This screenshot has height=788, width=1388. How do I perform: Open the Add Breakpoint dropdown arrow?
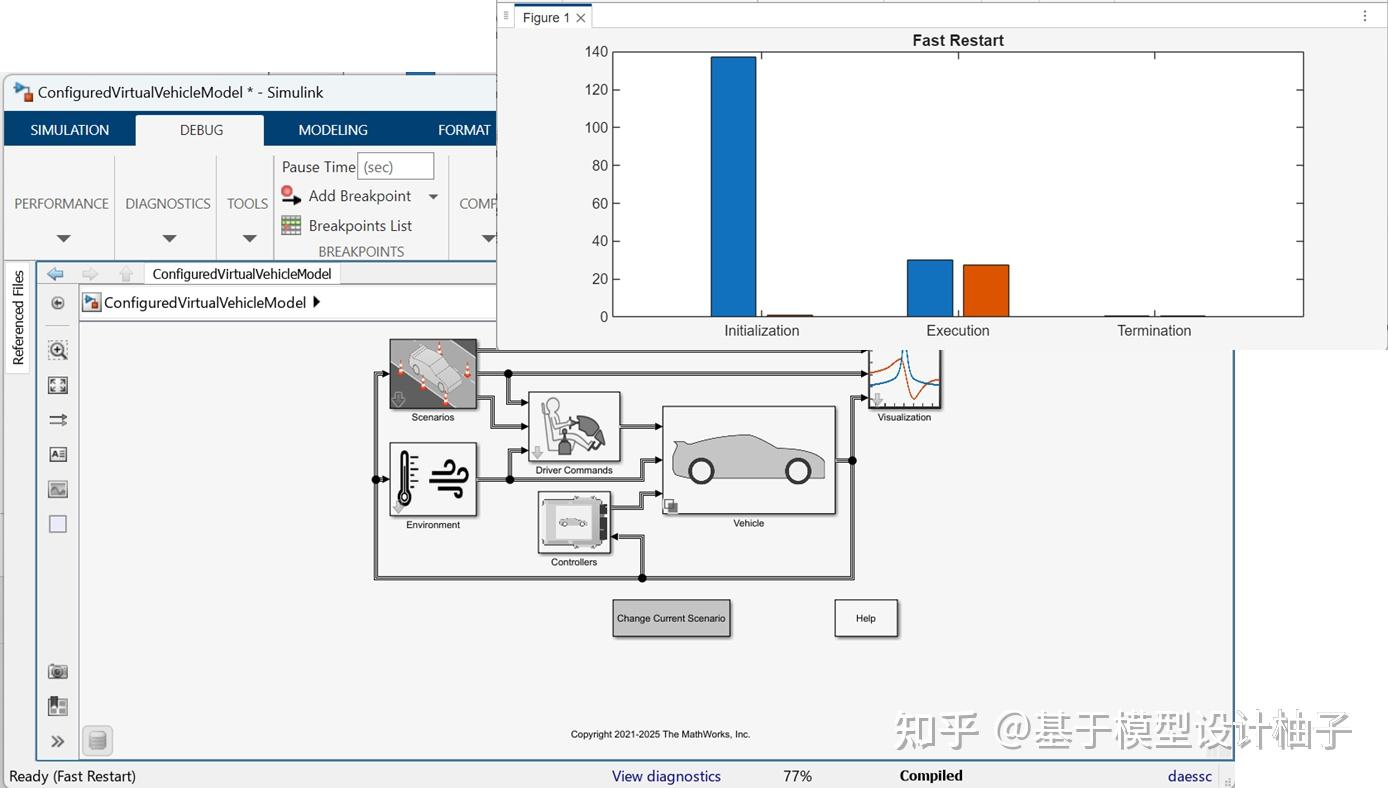(x=433, y=196)
